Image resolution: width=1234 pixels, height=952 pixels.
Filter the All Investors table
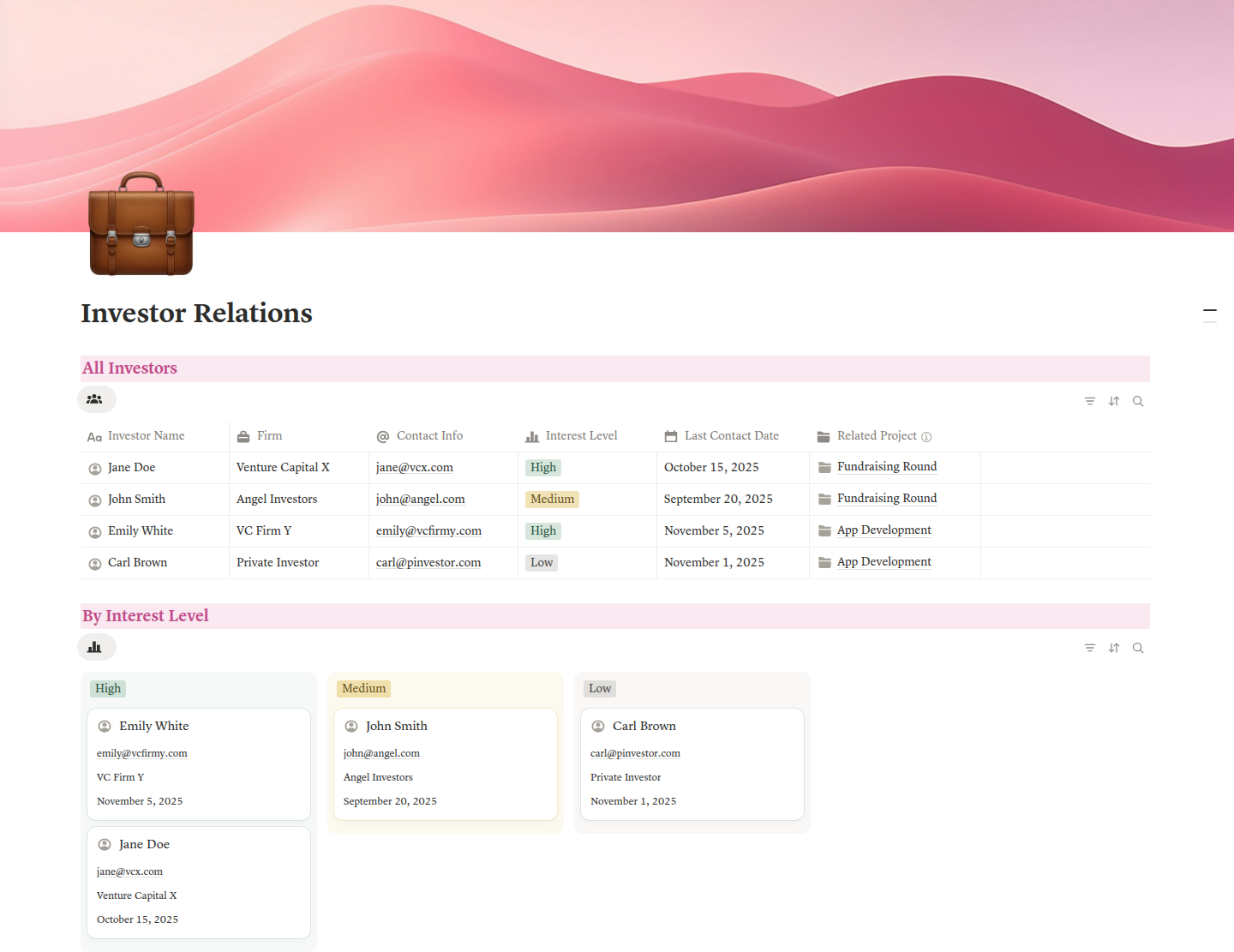coord(1090,401)
